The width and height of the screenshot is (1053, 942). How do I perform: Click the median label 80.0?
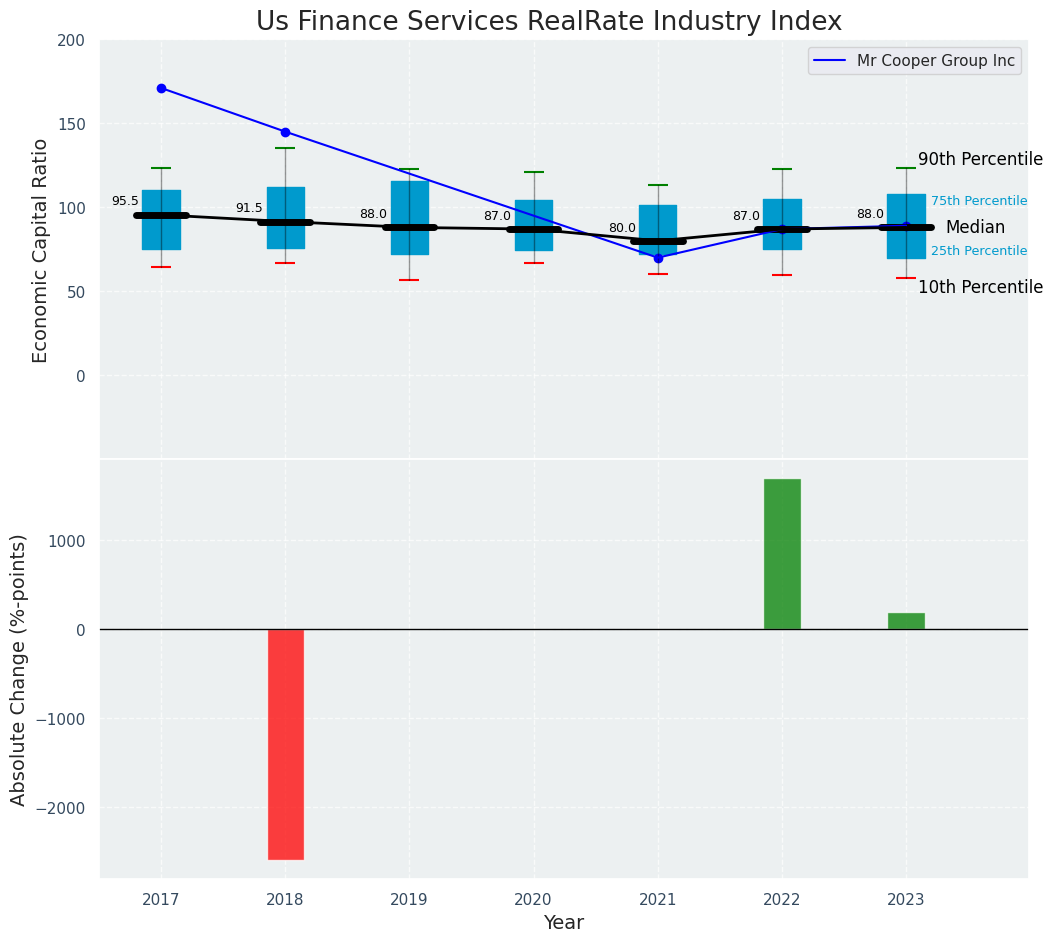[x=623, y=228]
